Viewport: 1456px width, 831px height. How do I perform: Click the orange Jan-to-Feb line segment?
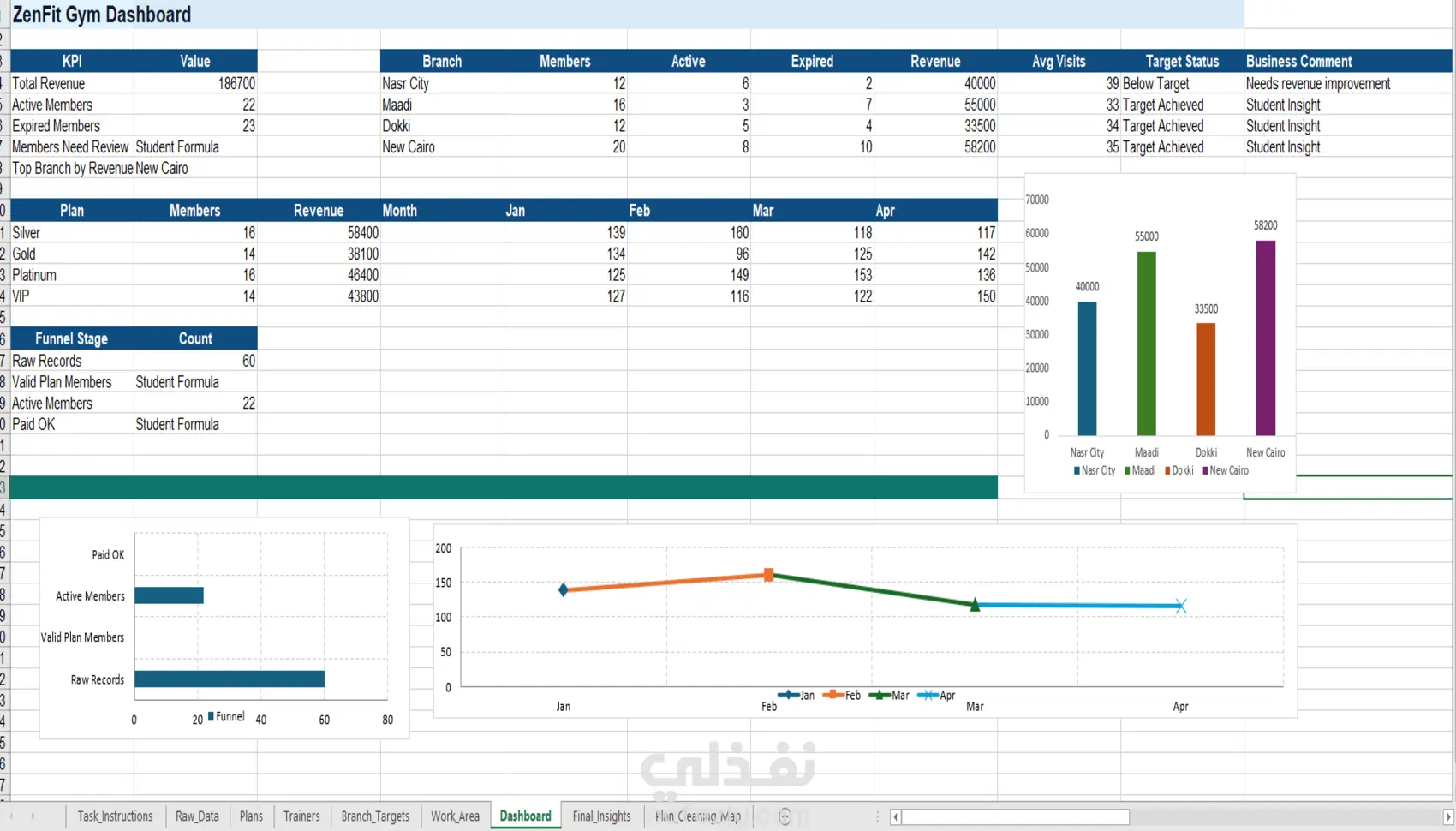pos(665,583)
